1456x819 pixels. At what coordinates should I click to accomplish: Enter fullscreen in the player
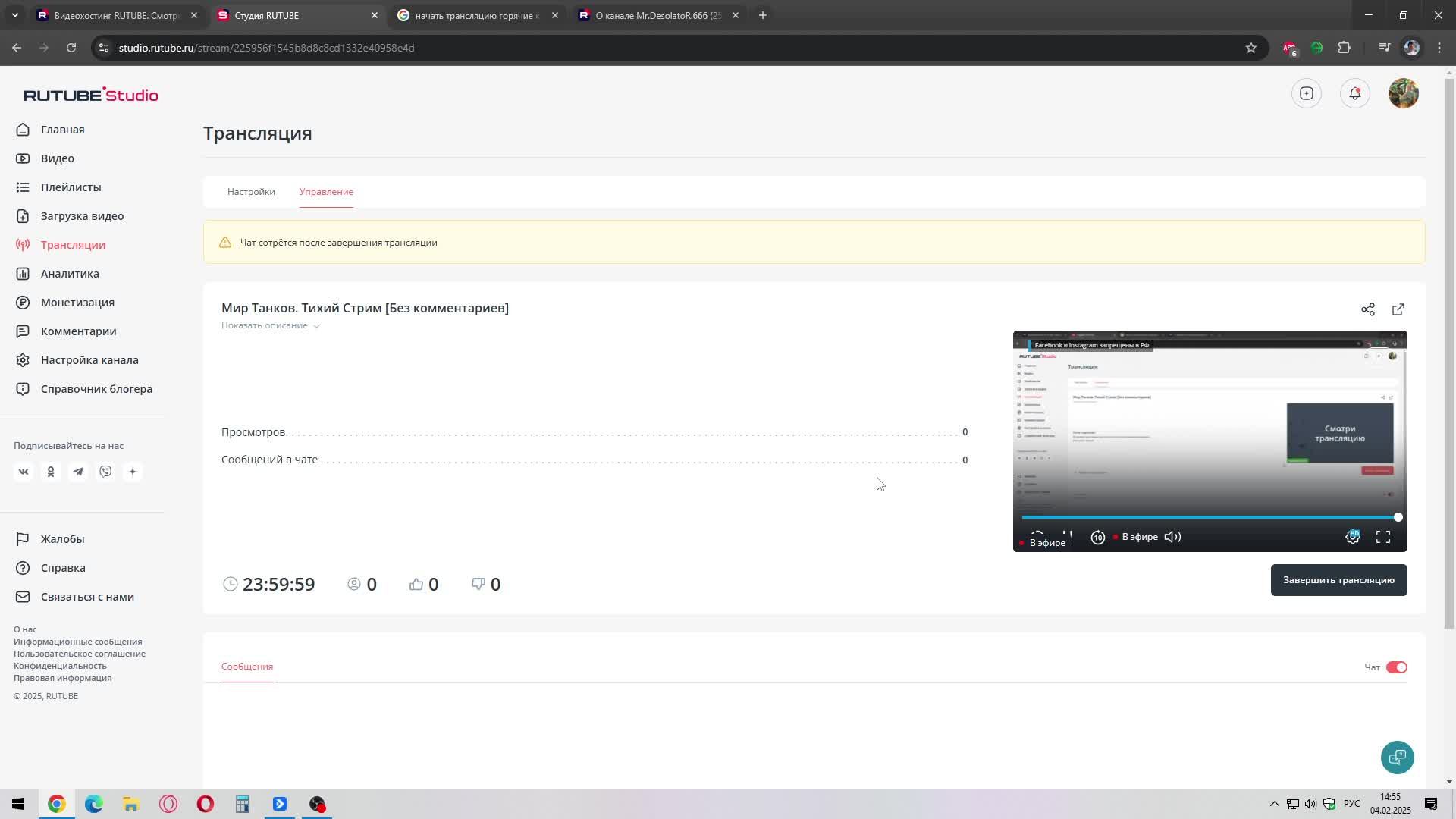[x=1383, y=537]
